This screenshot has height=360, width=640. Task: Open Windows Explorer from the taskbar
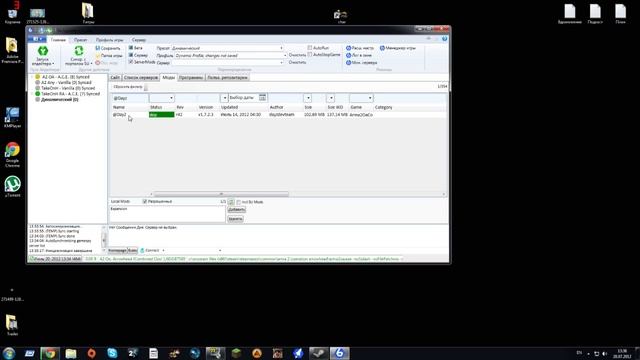[x=71, y=353]
